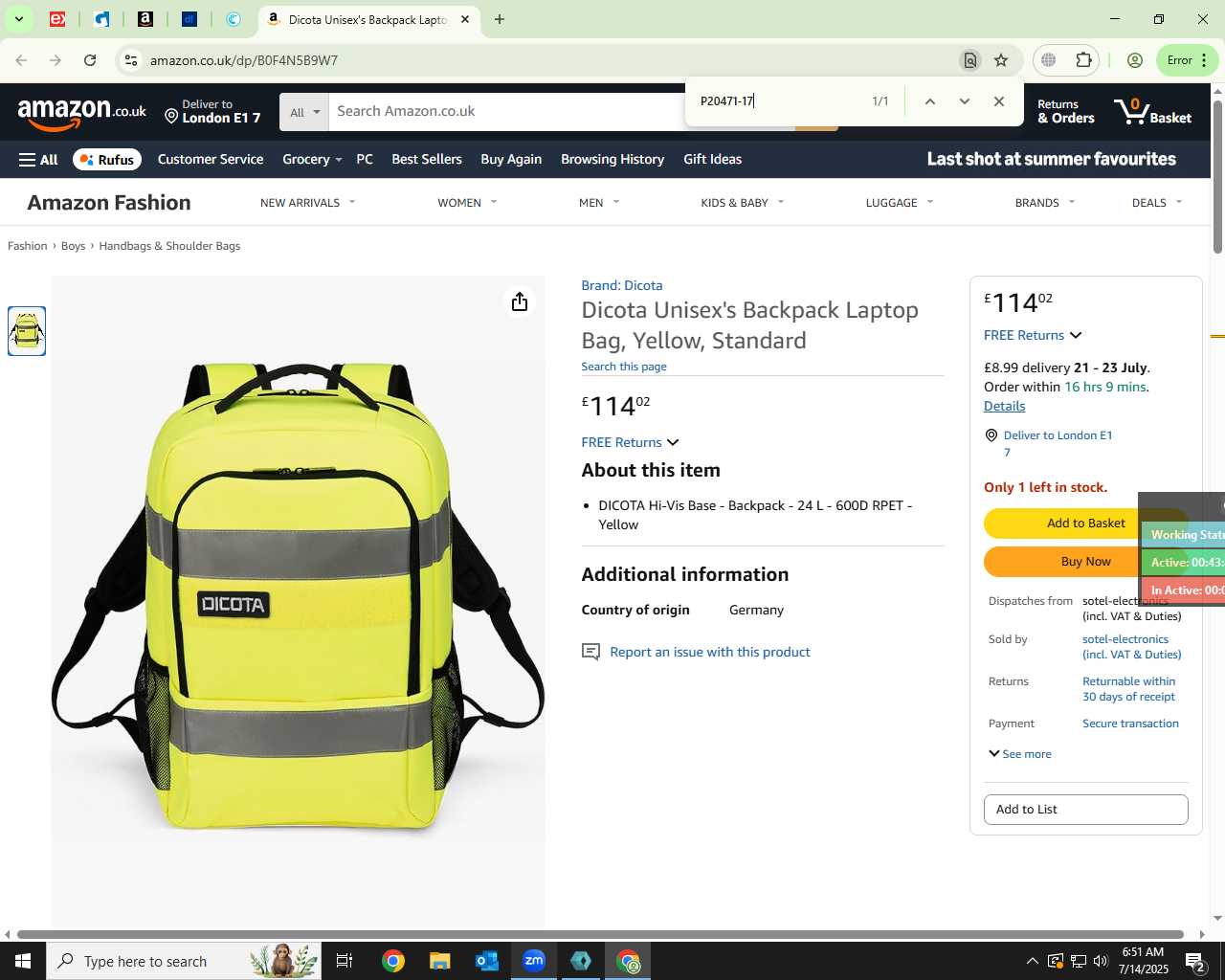Open the search category All dropdown
Screen dimensions: 1225x980
304,112
